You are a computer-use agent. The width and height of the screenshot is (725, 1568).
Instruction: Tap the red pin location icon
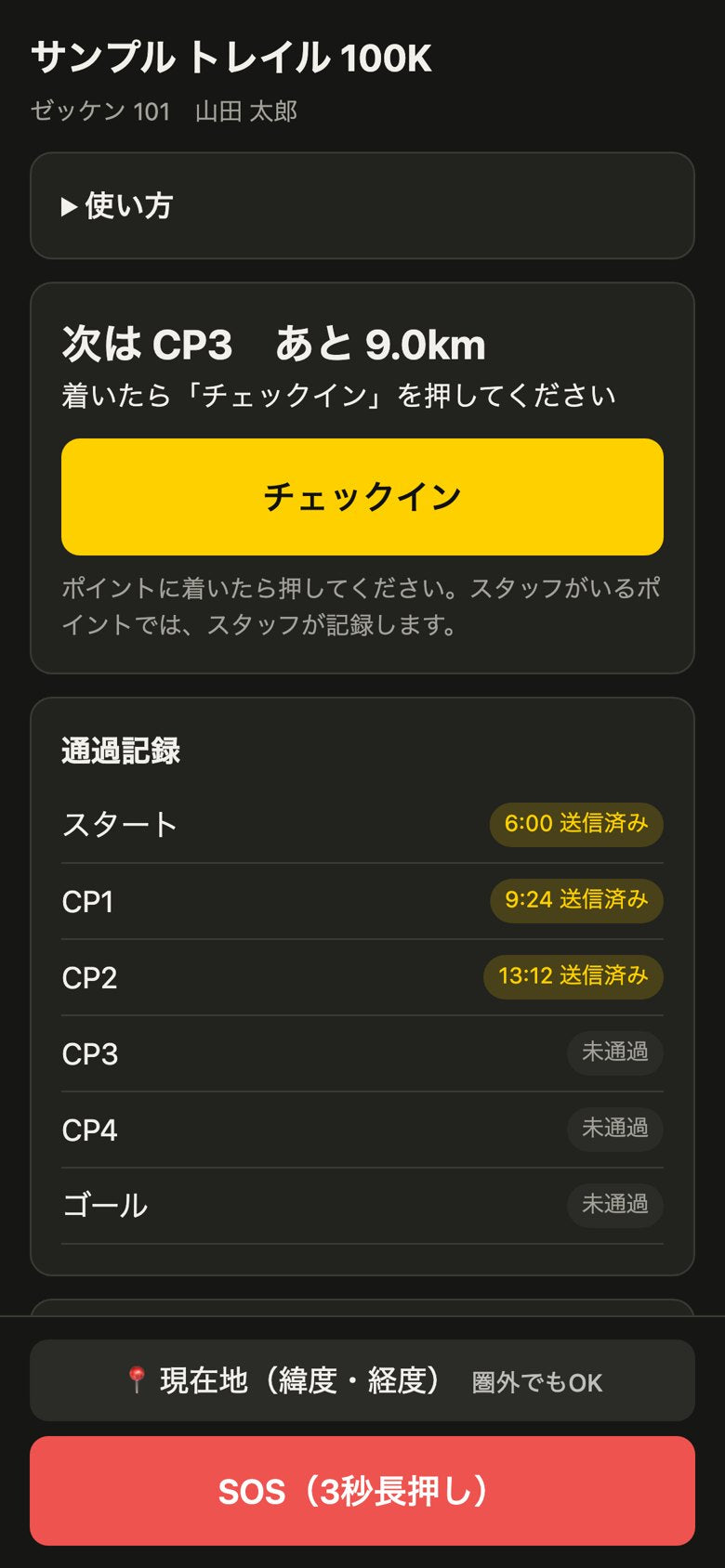click(137, 1379)
